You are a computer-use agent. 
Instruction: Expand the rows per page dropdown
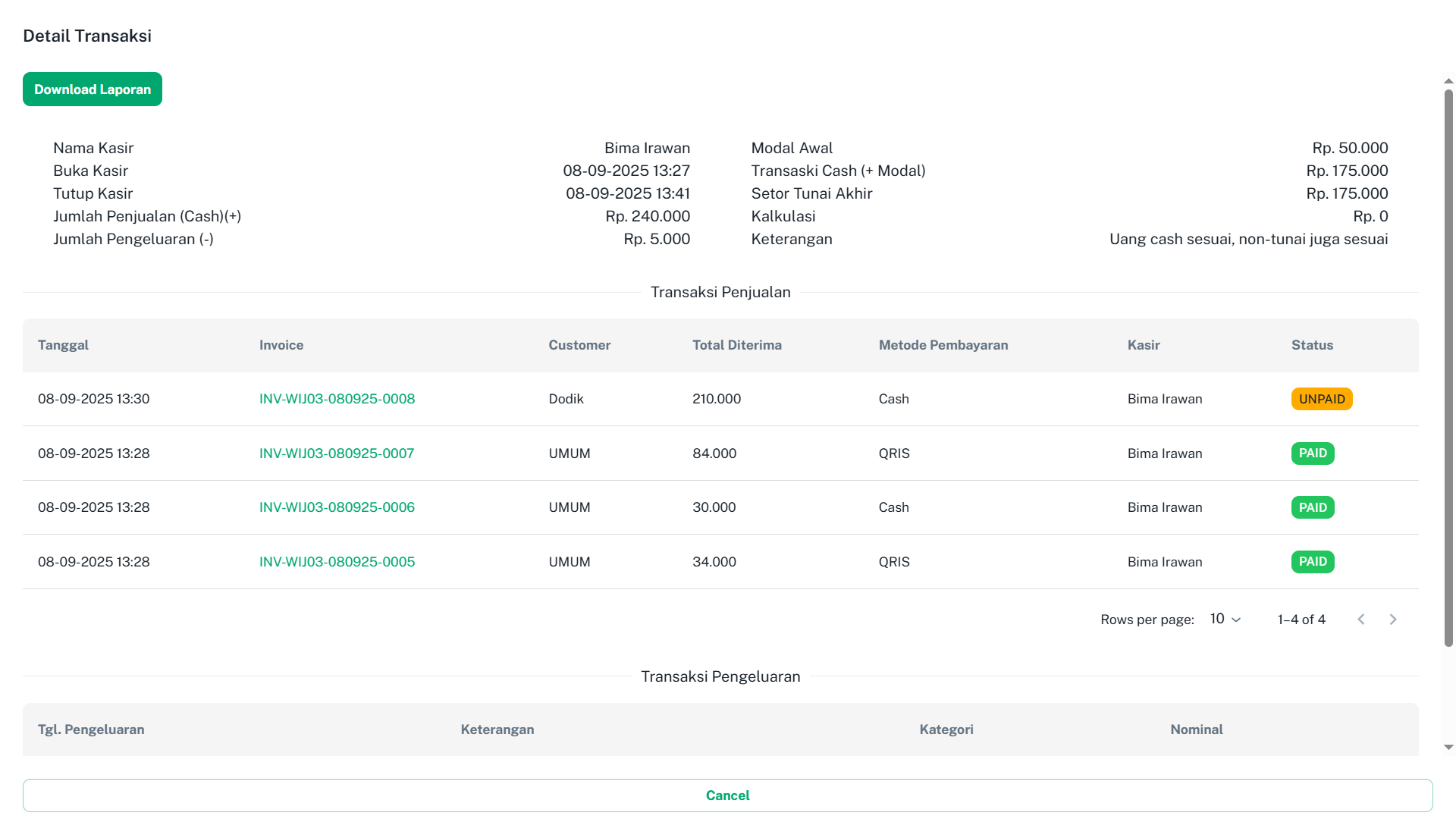click(x=1225, y=620)
